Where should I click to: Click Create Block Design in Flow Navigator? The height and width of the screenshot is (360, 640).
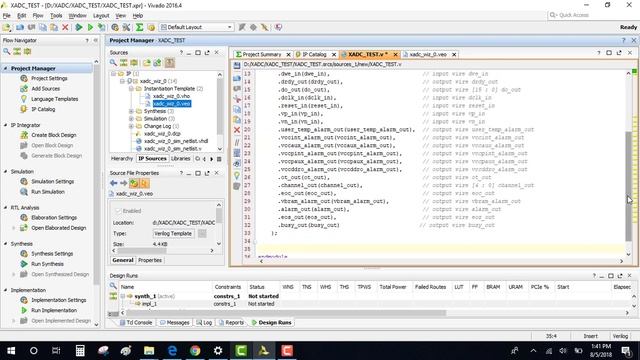point(53,135)
